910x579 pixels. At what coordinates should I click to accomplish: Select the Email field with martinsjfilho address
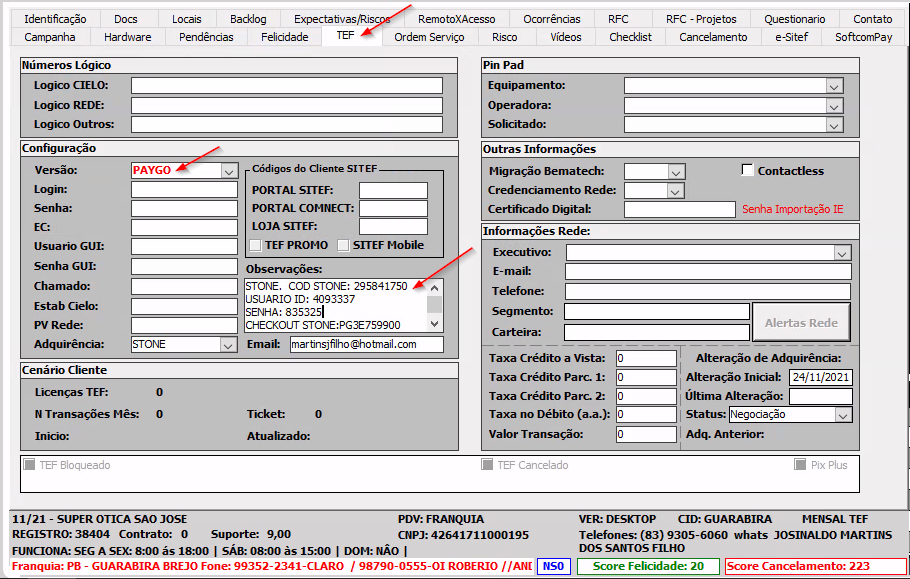point(365,344)
